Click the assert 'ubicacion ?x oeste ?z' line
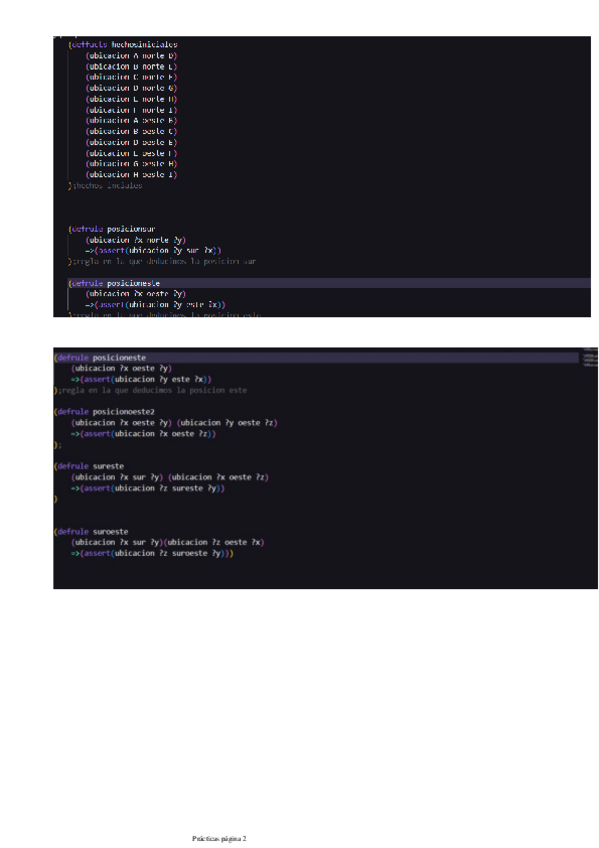 [143, 433]
